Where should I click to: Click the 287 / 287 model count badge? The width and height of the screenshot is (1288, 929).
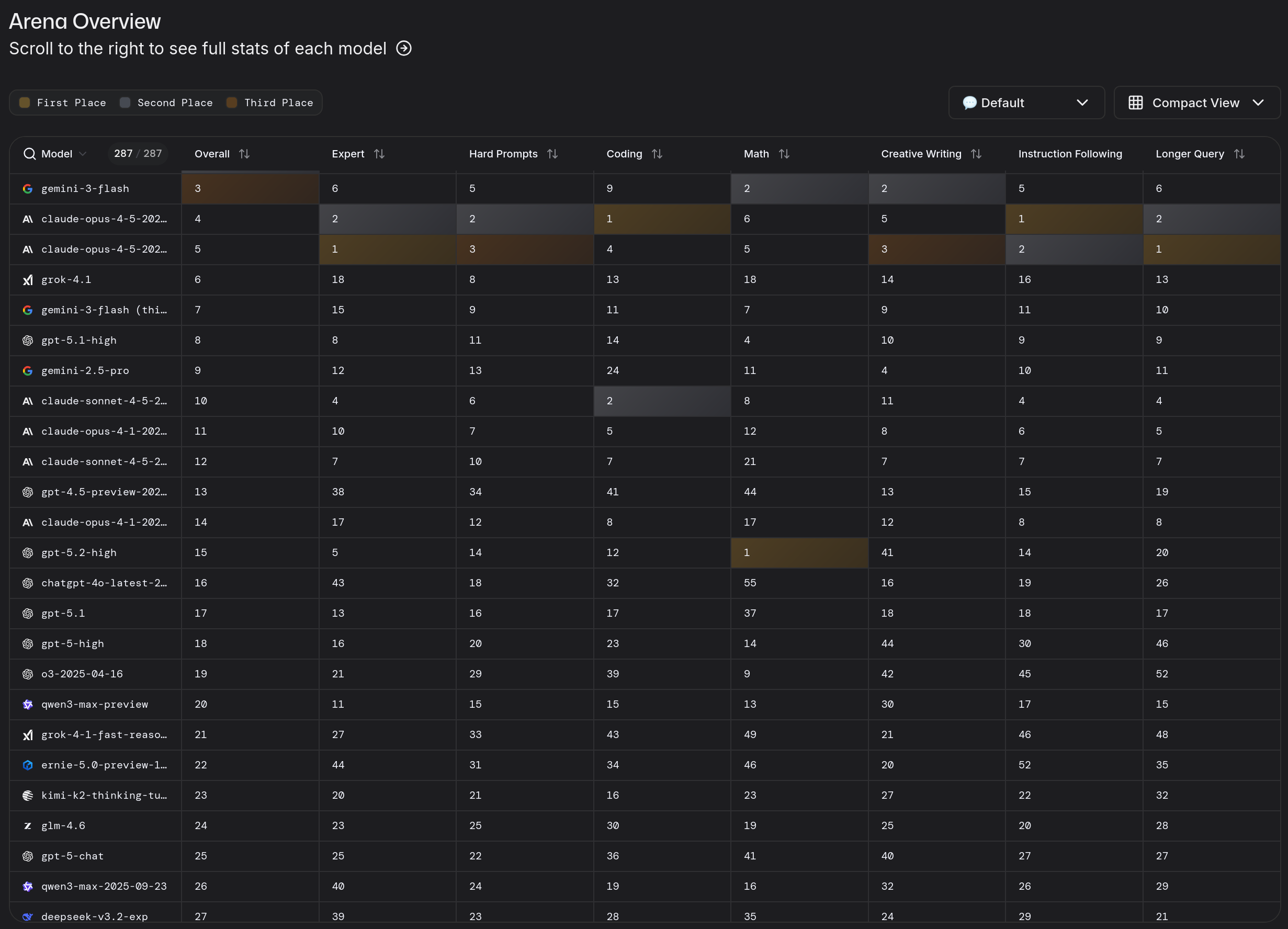coord(138,154)
